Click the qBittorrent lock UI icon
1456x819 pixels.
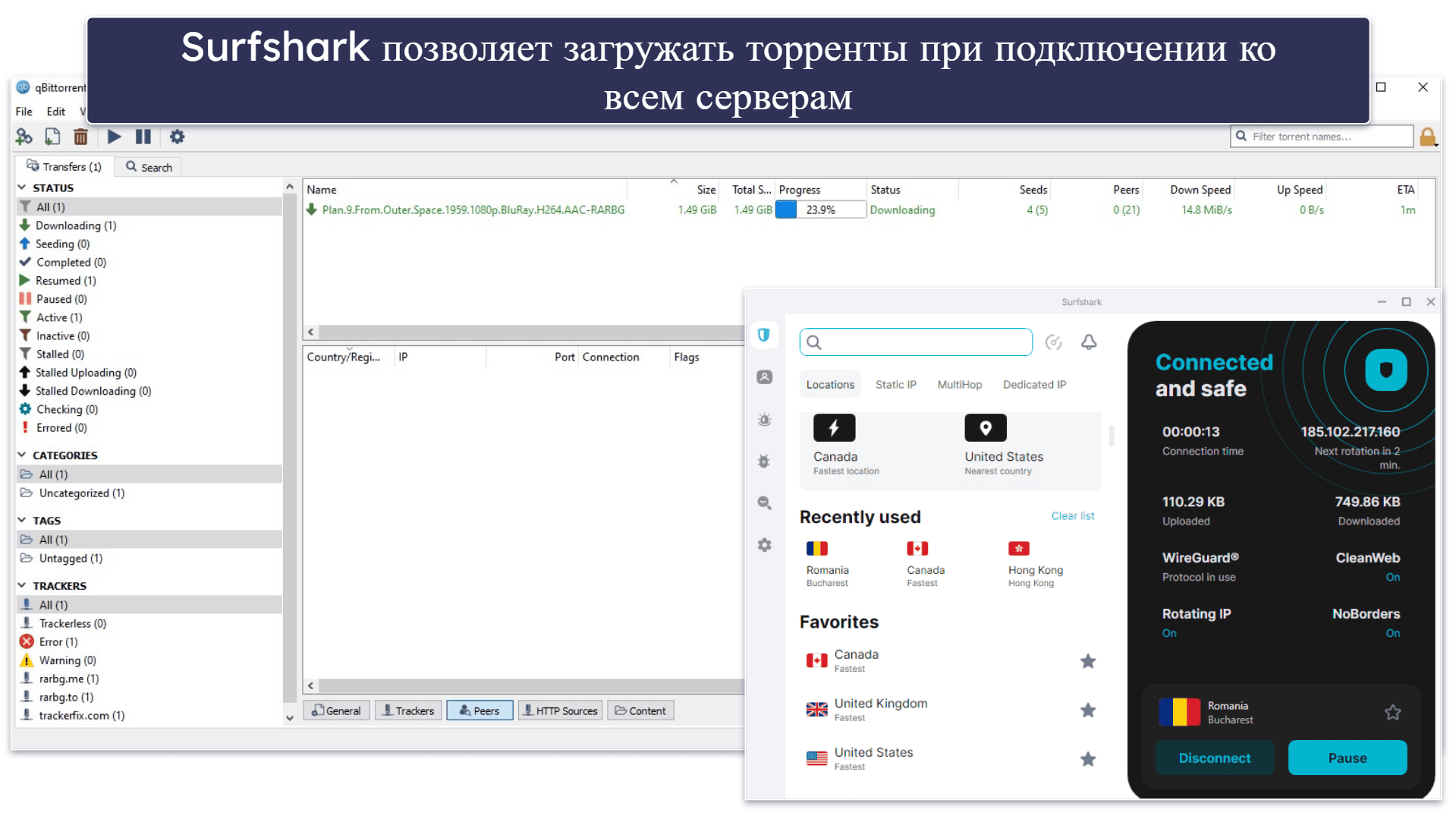(x=1427, y=137)
